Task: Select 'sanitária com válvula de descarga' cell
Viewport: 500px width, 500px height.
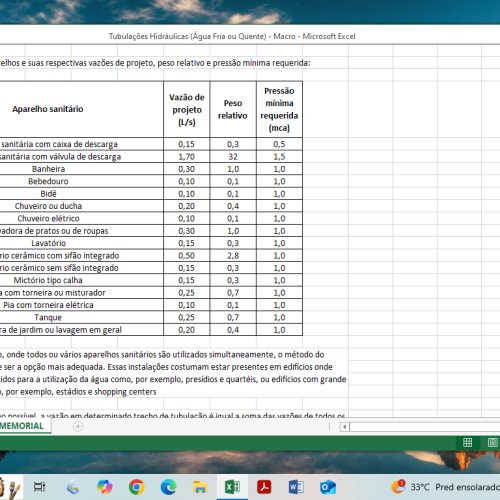Action: coord(82,157)
